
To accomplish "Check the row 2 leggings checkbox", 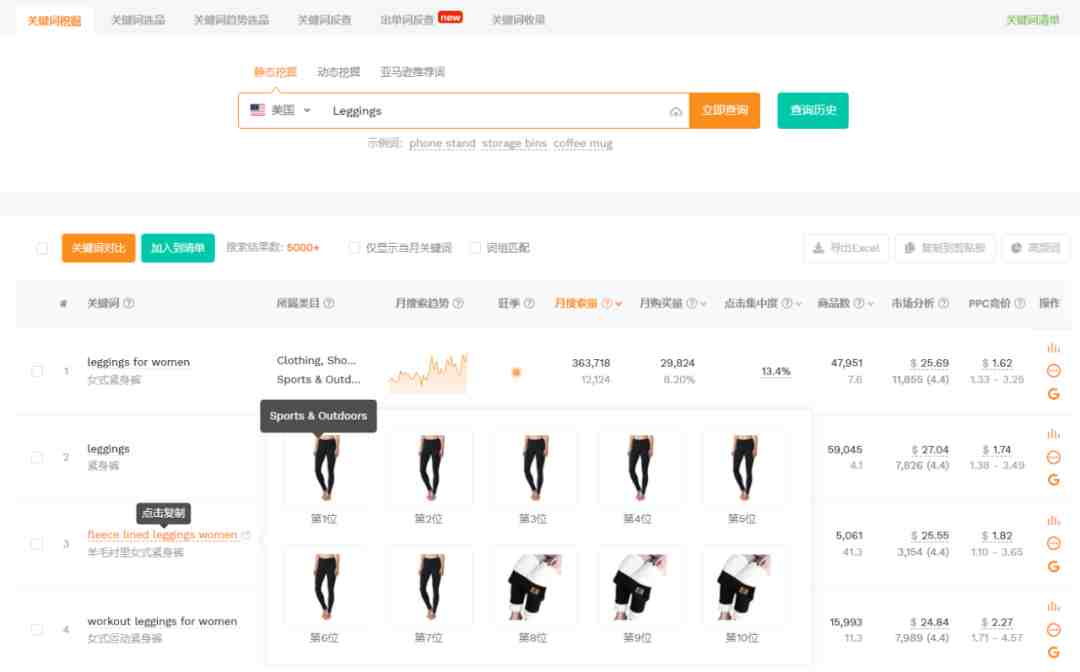I will click(x=37, y=457).
